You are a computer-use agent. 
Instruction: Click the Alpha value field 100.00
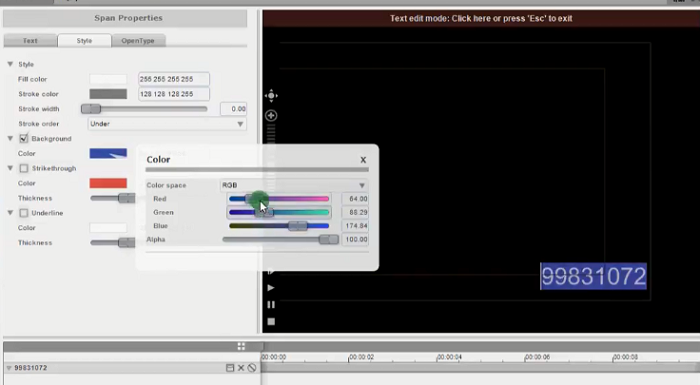point(355,240)
